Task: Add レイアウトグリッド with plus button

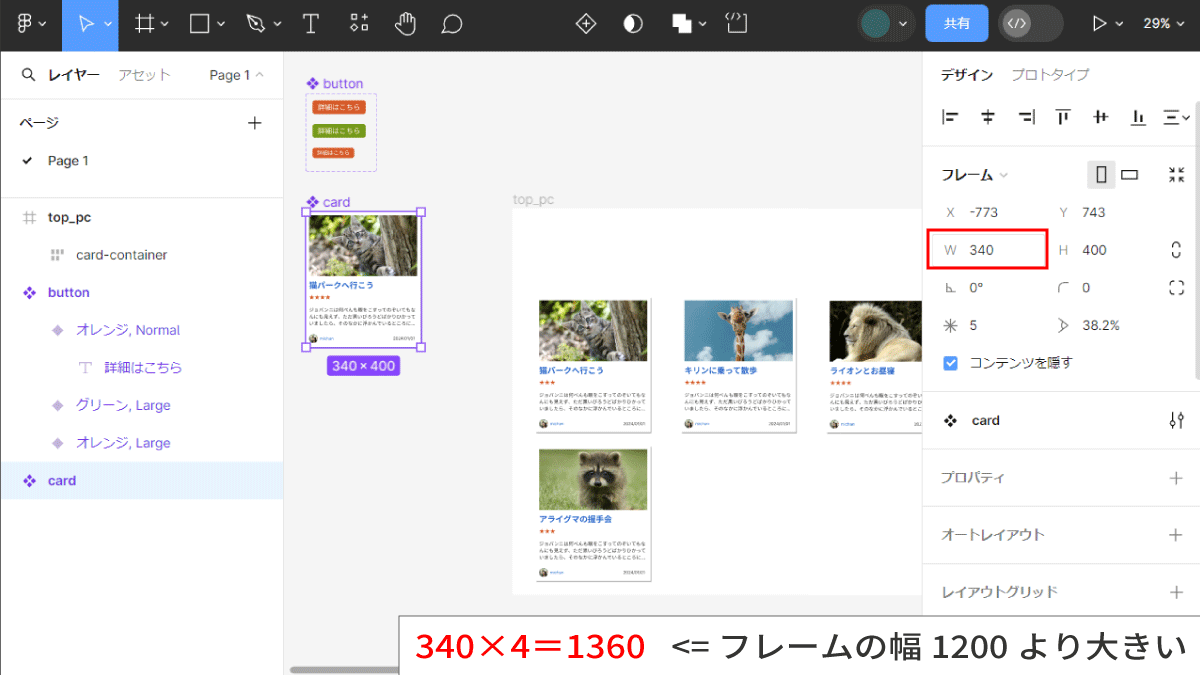Action: (1176, 592)
